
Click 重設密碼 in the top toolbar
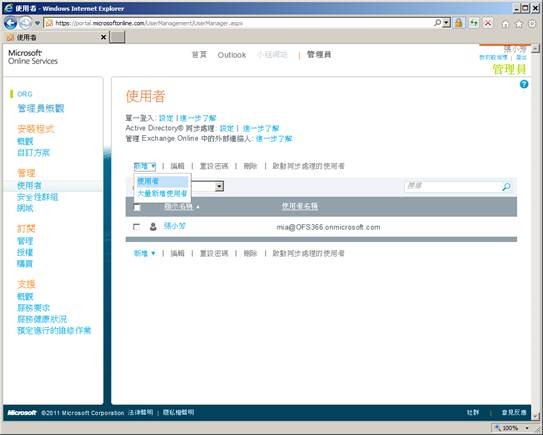pyautogui.click(x=214, y=166)
